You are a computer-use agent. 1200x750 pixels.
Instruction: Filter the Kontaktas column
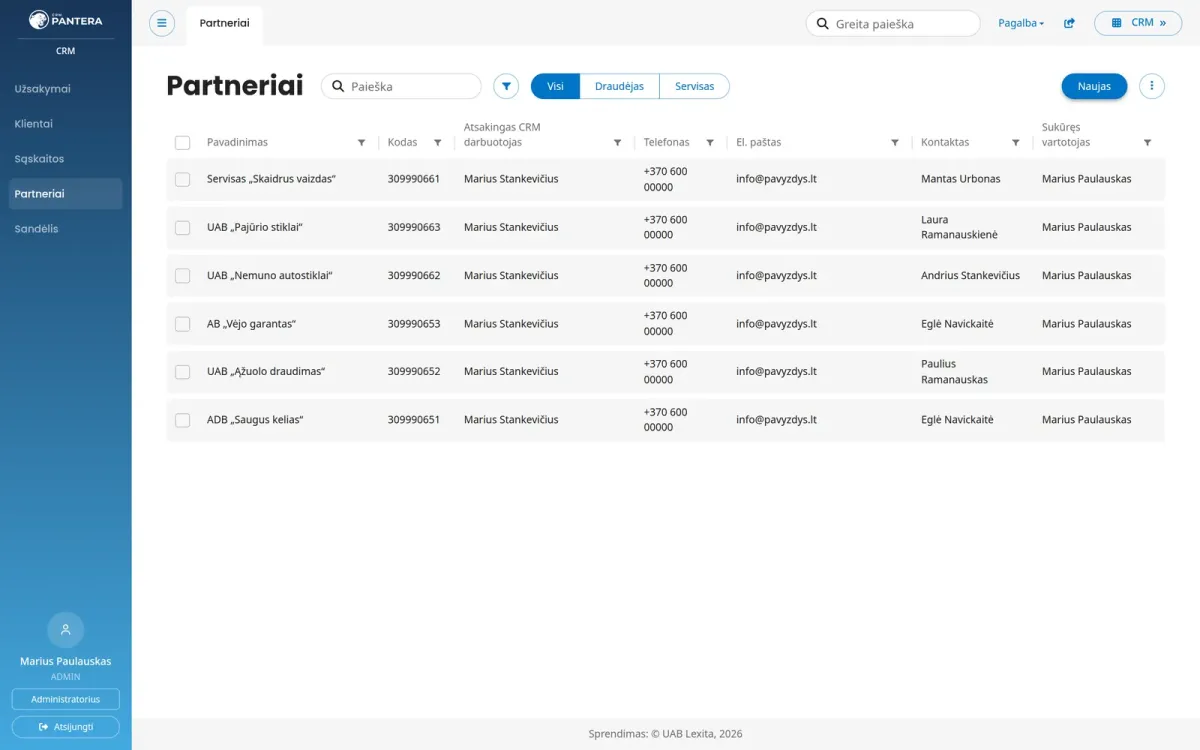[x=1015, y=143]
